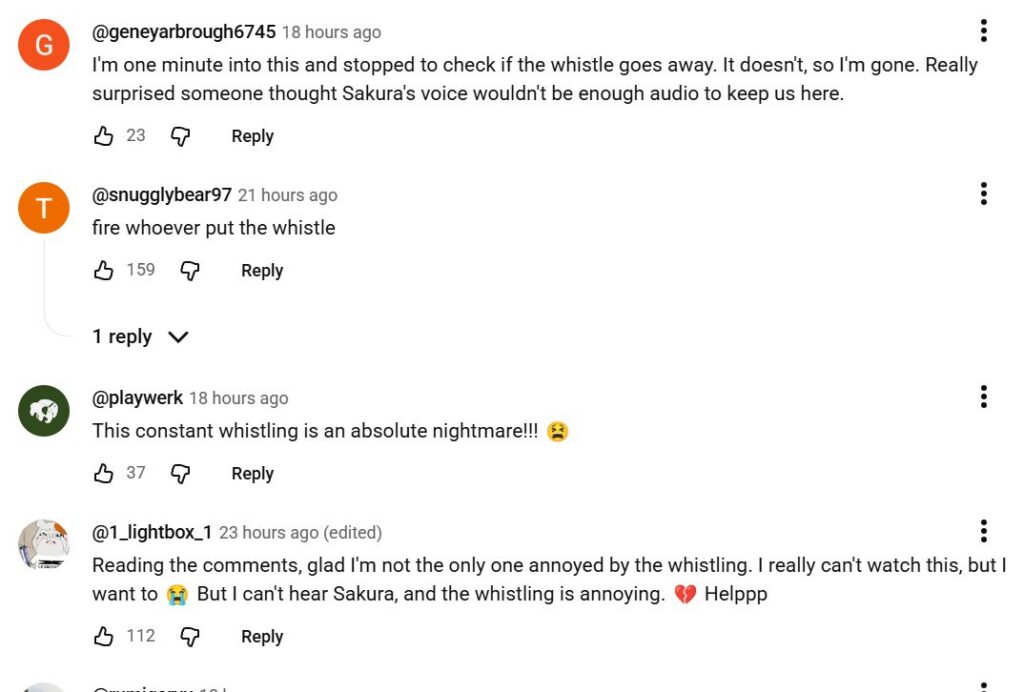Reply to @geneyarbrough6745's comment
Viewport: 1024px width, 692px height.
tap(252, 136)
